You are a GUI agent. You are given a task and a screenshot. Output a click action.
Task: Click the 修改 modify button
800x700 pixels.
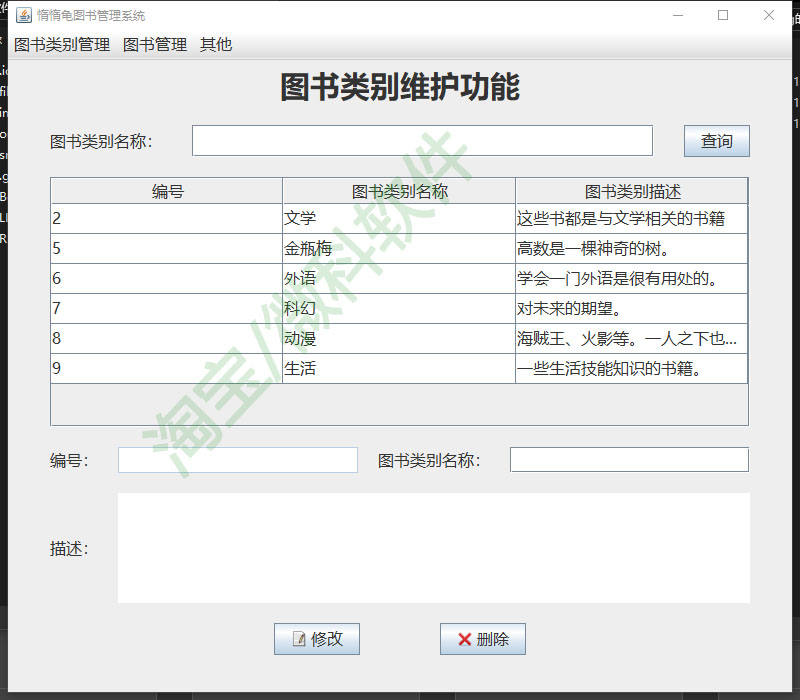317,639
